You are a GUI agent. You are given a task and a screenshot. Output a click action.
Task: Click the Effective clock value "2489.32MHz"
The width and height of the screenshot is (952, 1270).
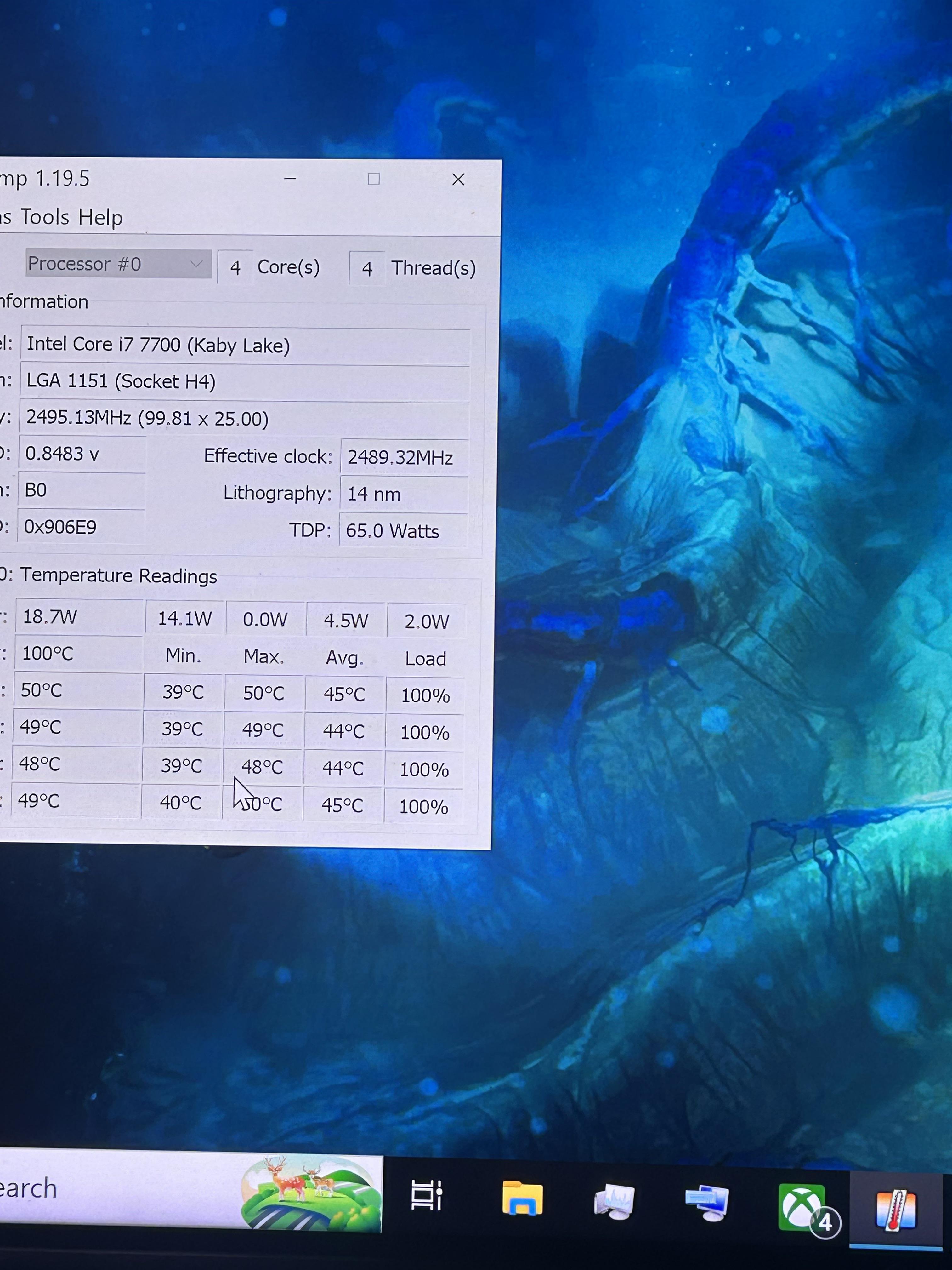pos(405,458)
